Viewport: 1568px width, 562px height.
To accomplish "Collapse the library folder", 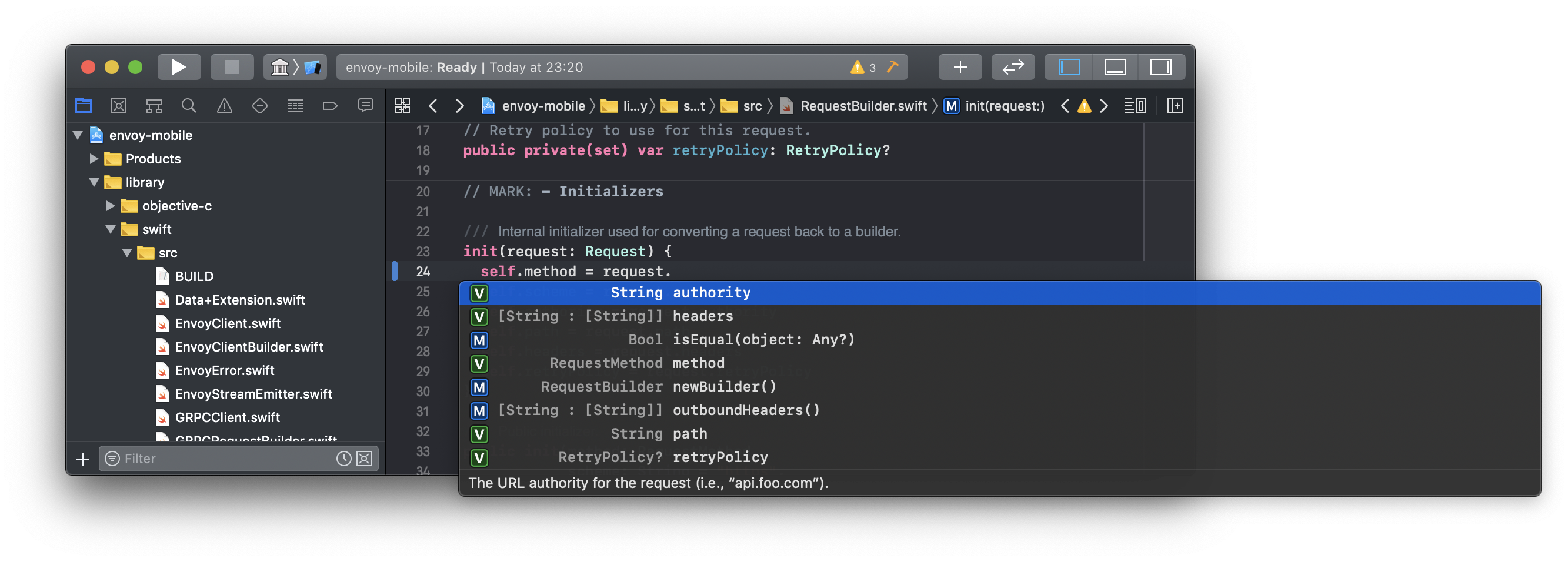I will tap(94, 182).
